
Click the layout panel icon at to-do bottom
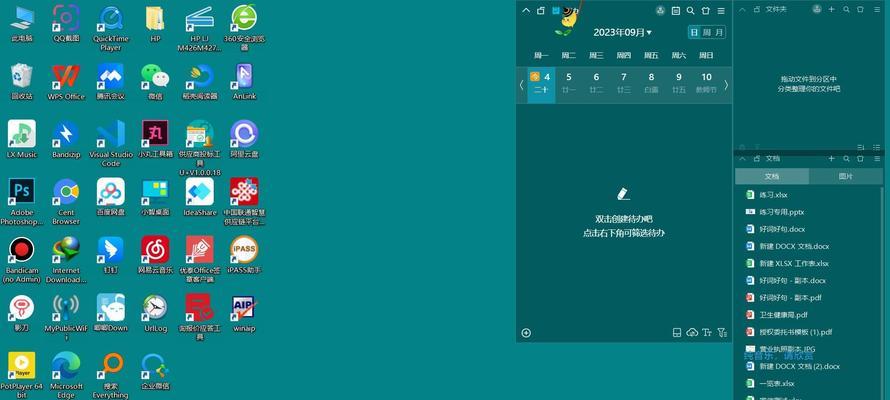pos(677,333)
